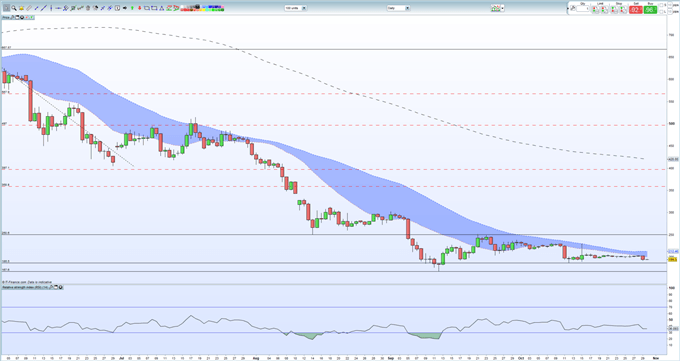This screenshot has height=361, width=680.
Task: Place a green up arrow marker
Action: point(132,8)
